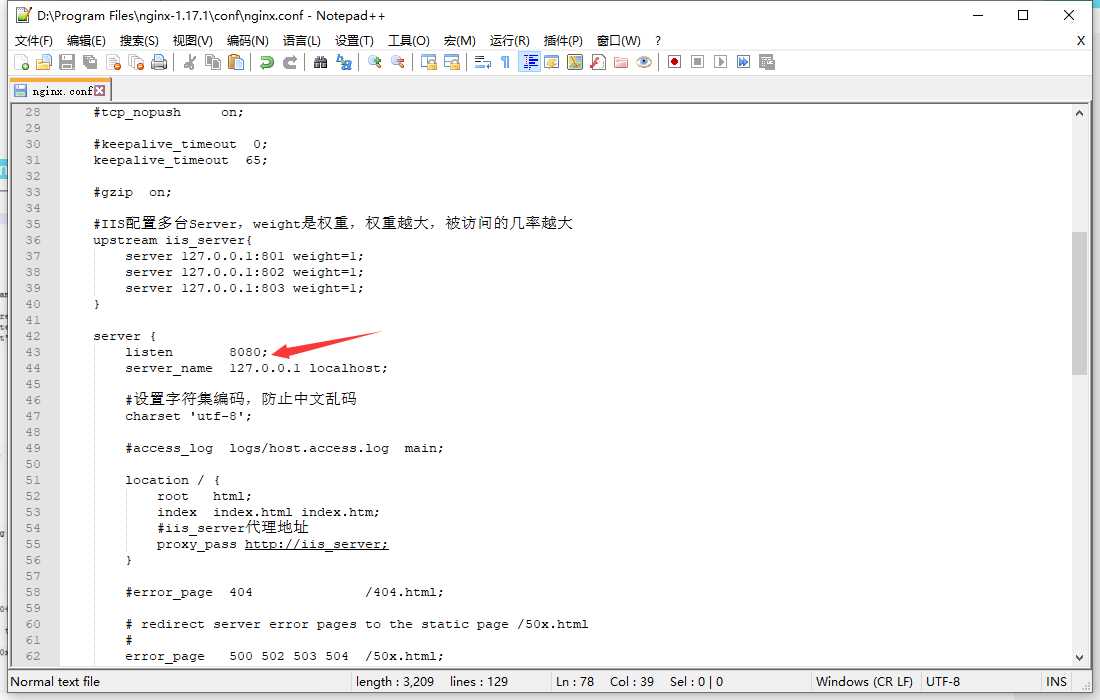Save the current recorded macro icon
Viewport: 1100px width, 700px height.
(767, 62)
